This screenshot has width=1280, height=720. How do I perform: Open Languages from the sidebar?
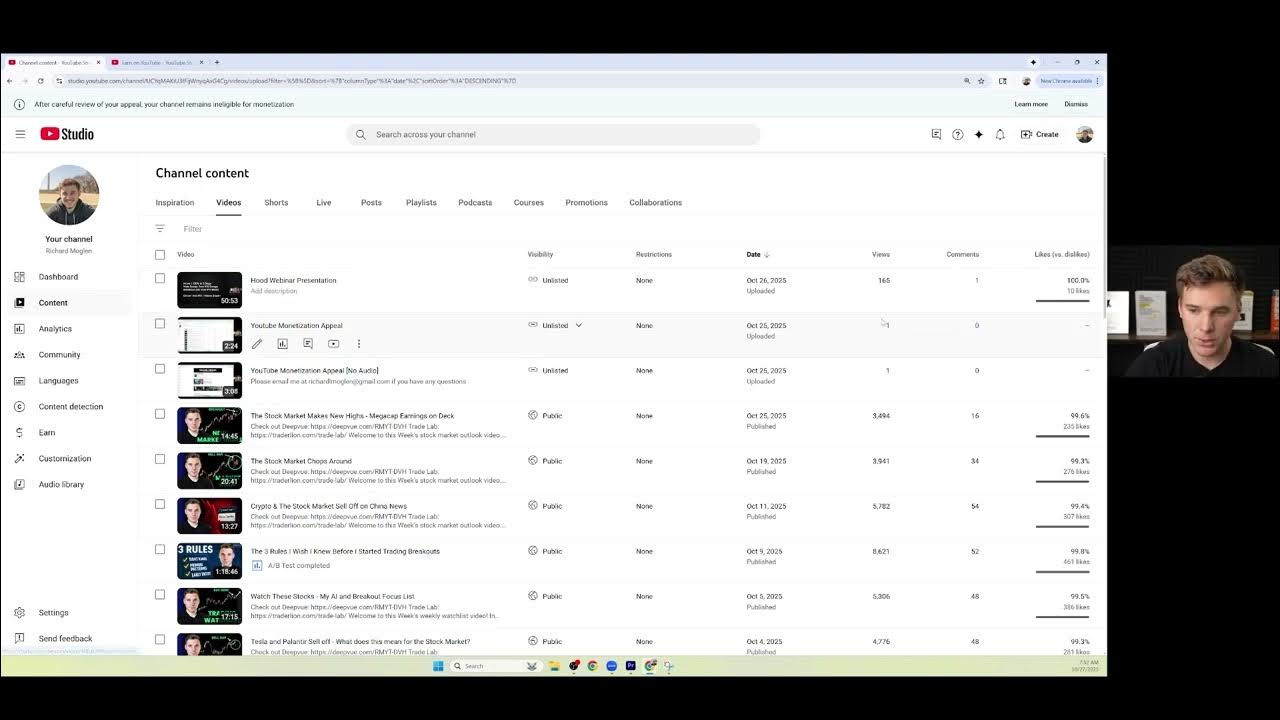pos(58,381)
